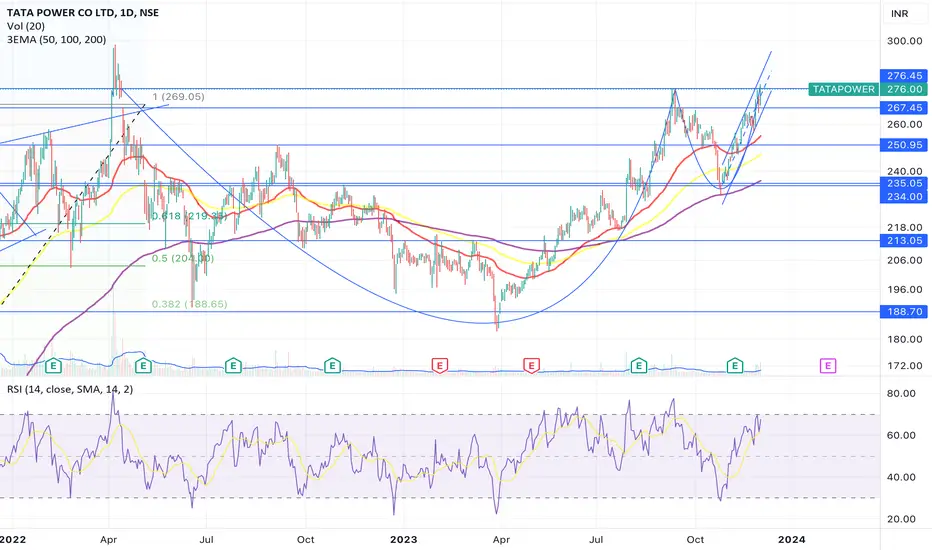Select the RSI (14, close, SMA, 14, 2) legend

tap(70, 389)
